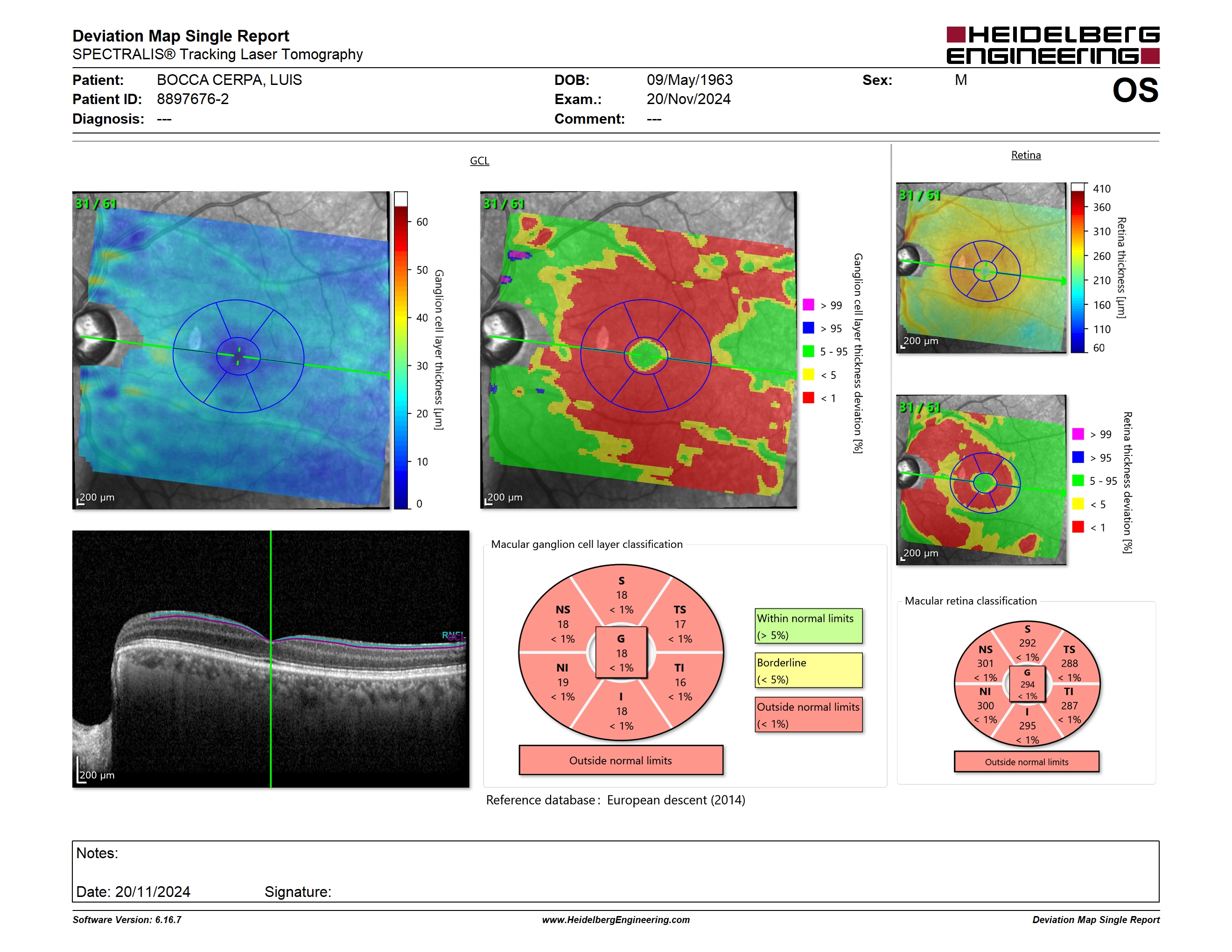Select the TS sector with value 288 in retina chart
The width and height of the screenshot is (1232, 952).
coord(1069,663)
